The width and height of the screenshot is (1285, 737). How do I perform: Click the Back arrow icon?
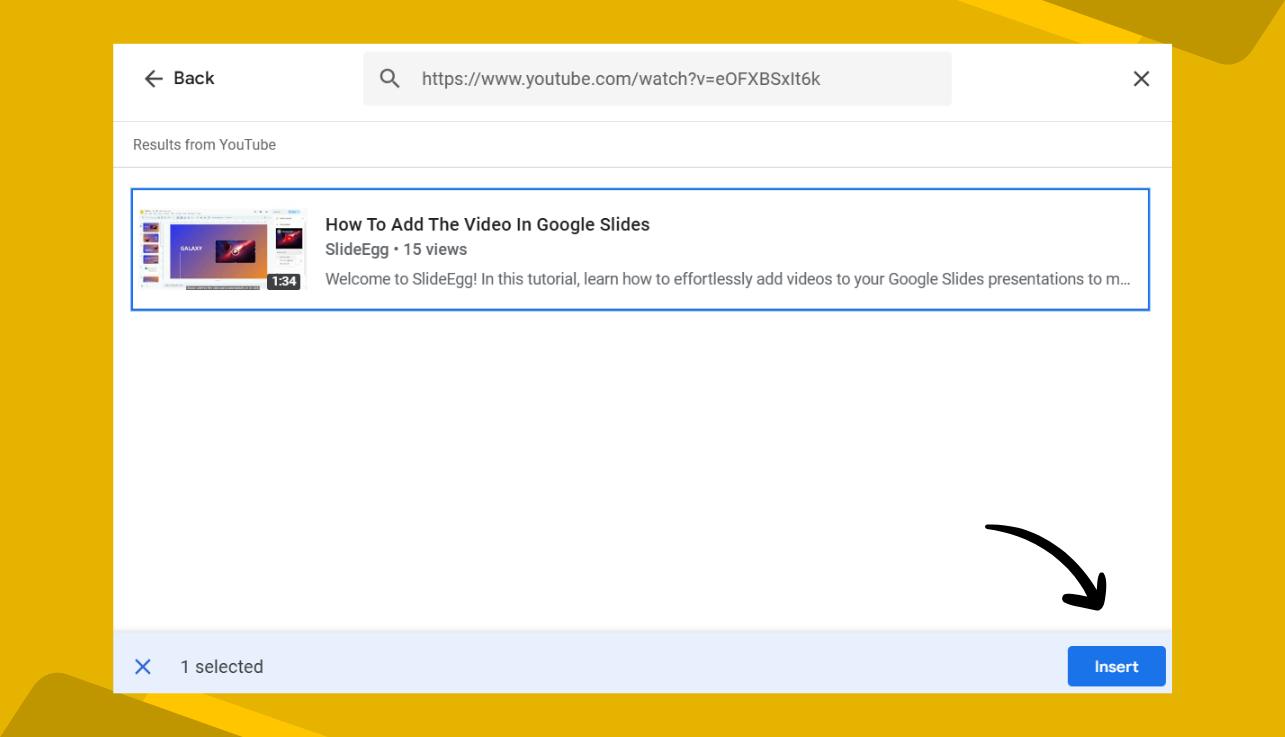(151, 78)
